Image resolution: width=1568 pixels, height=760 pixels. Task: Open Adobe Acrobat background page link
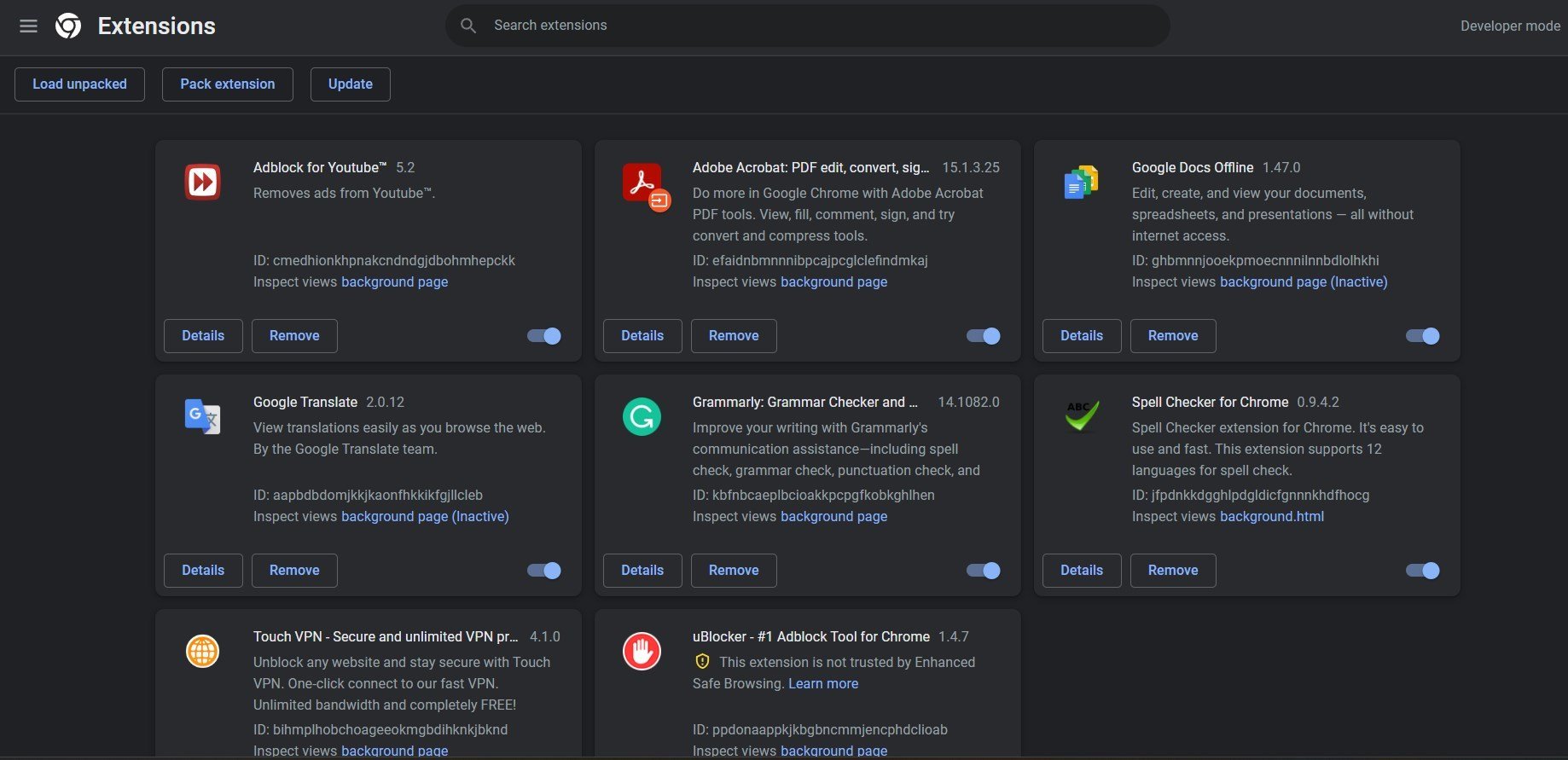pyautogui.click(x=833, y=282)
